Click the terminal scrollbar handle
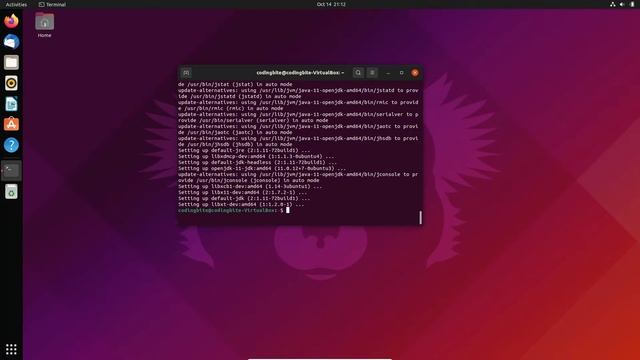 pyautogui.click(x=420, y=217)
